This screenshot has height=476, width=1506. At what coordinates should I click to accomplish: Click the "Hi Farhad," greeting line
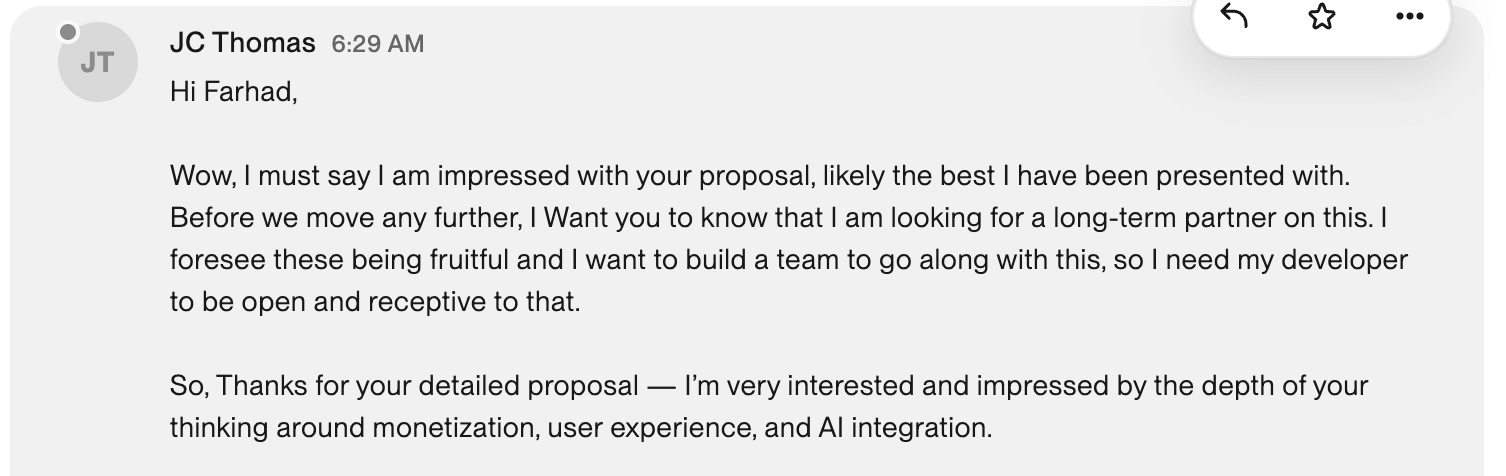click(x=234, y=92)
